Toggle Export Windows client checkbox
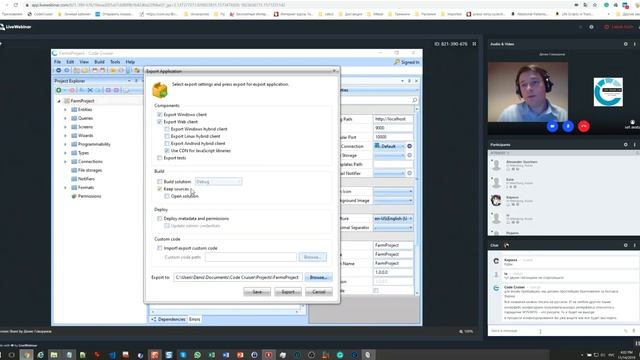 tap(160, 115)
